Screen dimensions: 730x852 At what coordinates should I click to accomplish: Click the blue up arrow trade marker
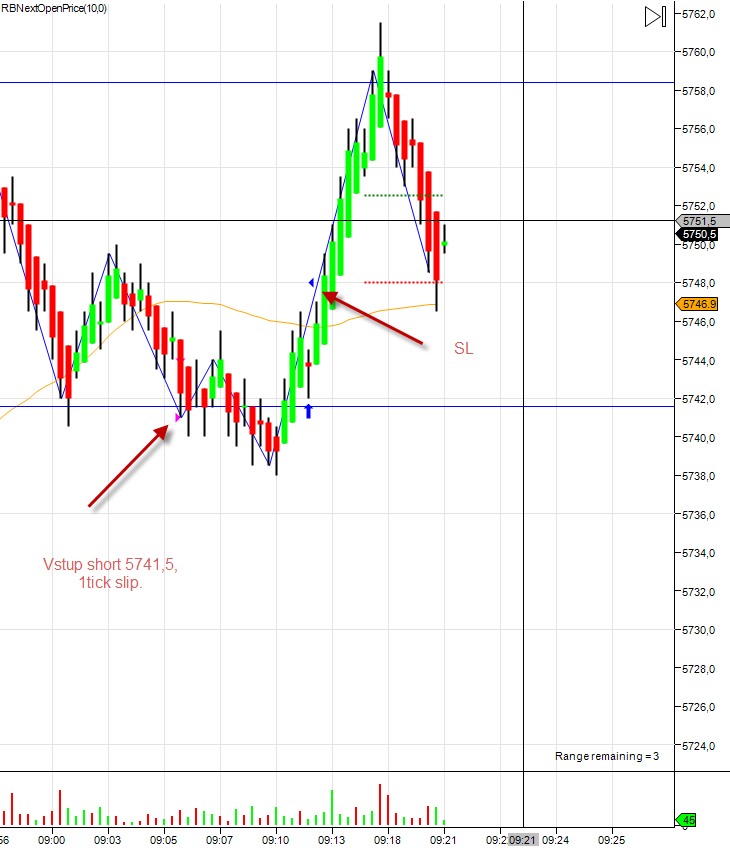click(309, 411)
